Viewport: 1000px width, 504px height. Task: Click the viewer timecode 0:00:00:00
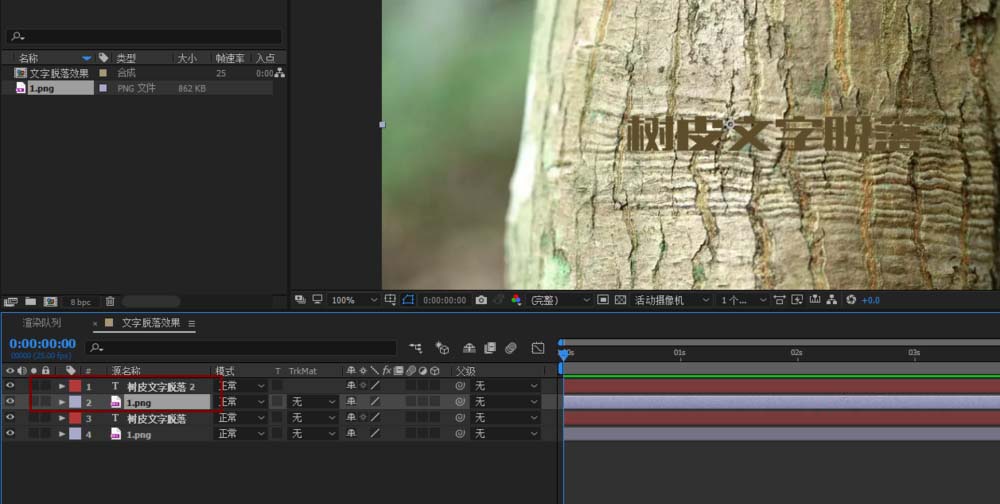(x=445, y=300)
